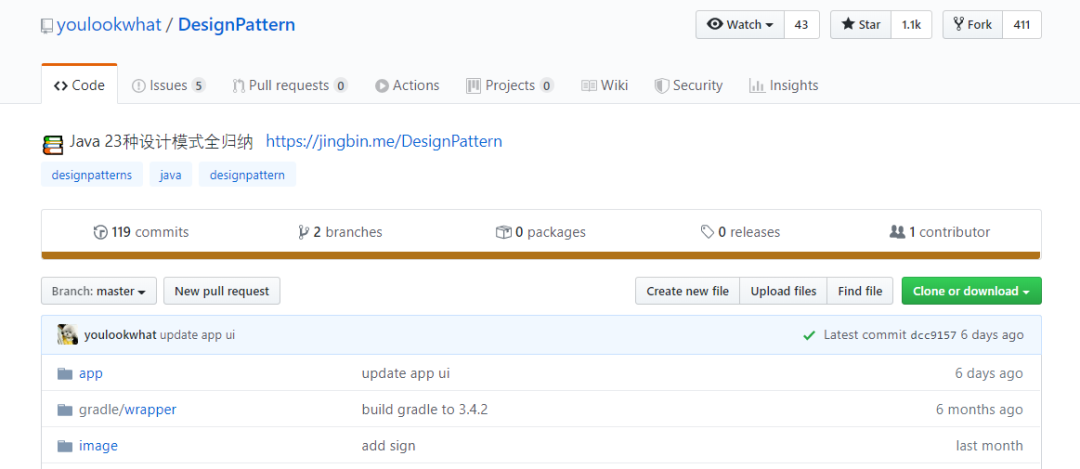Click the package box icon

[x=503, y=232]
